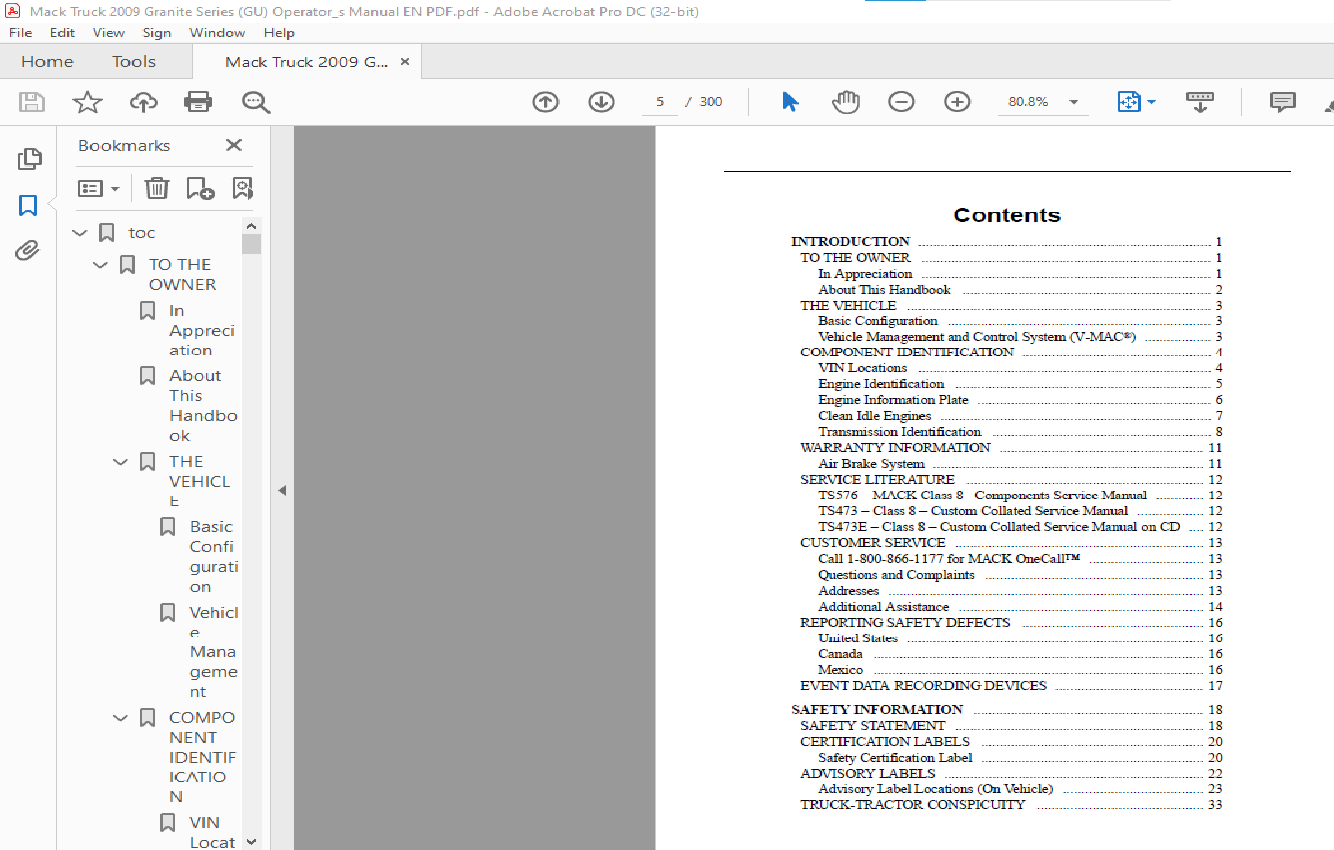
Task: Activate the selection arrow tool
Action: [x=790, y=102]
